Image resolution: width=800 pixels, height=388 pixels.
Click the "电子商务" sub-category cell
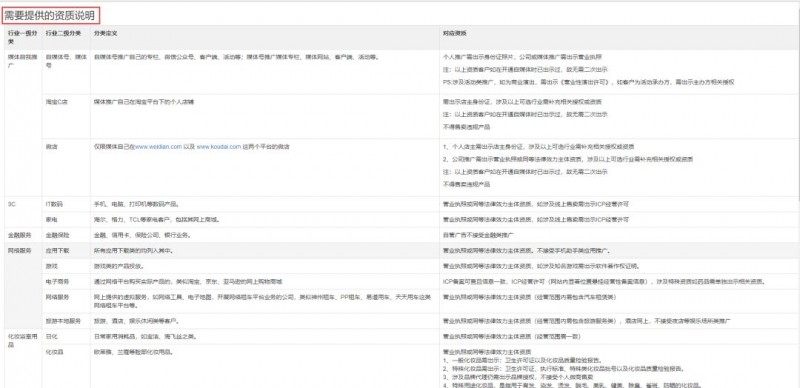[x=66, y=281]
